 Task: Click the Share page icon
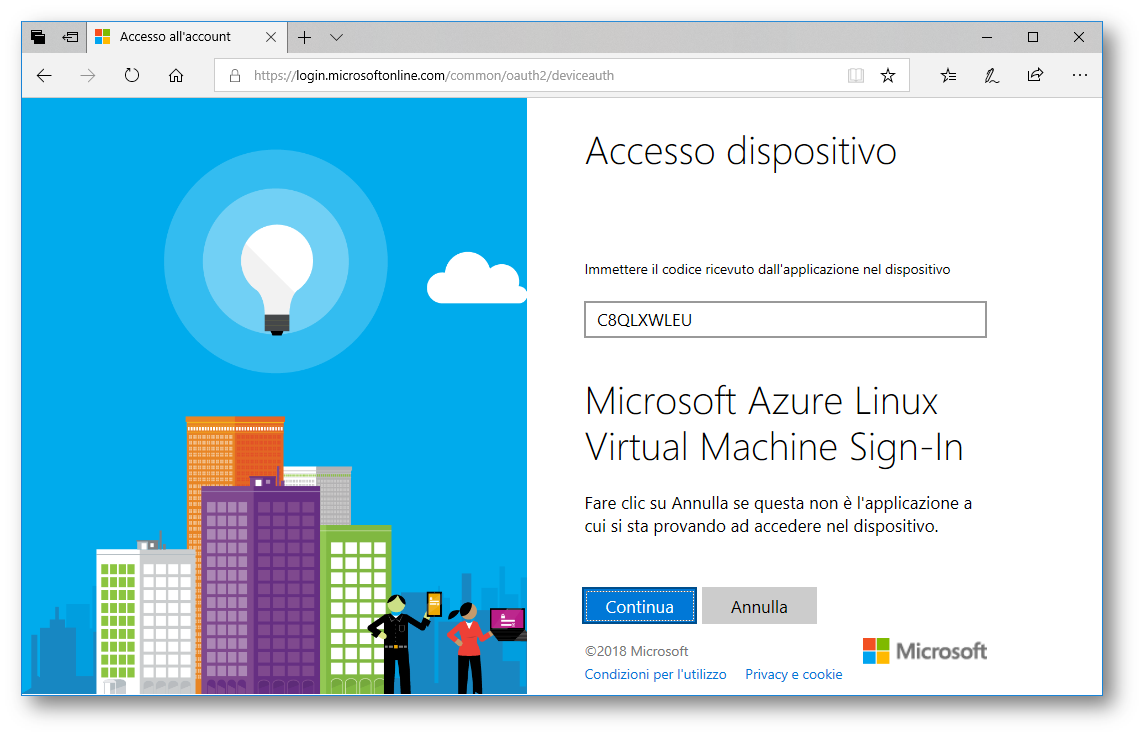1035,75
